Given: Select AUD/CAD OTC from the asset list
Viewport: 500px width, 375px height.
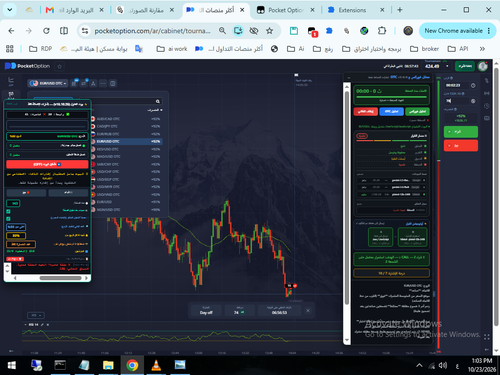Looking at the screenshot, I should coord(127,119).
